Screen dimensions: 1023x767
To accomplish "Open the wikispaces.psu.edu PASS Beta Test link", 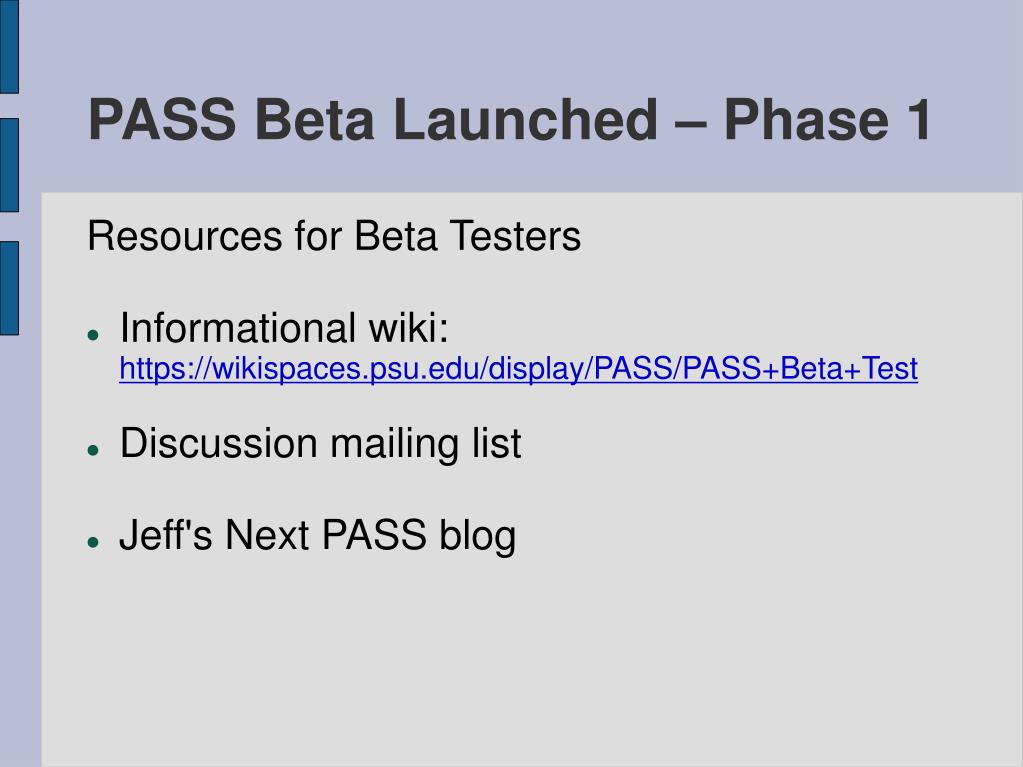I will (x=519, y=369).
